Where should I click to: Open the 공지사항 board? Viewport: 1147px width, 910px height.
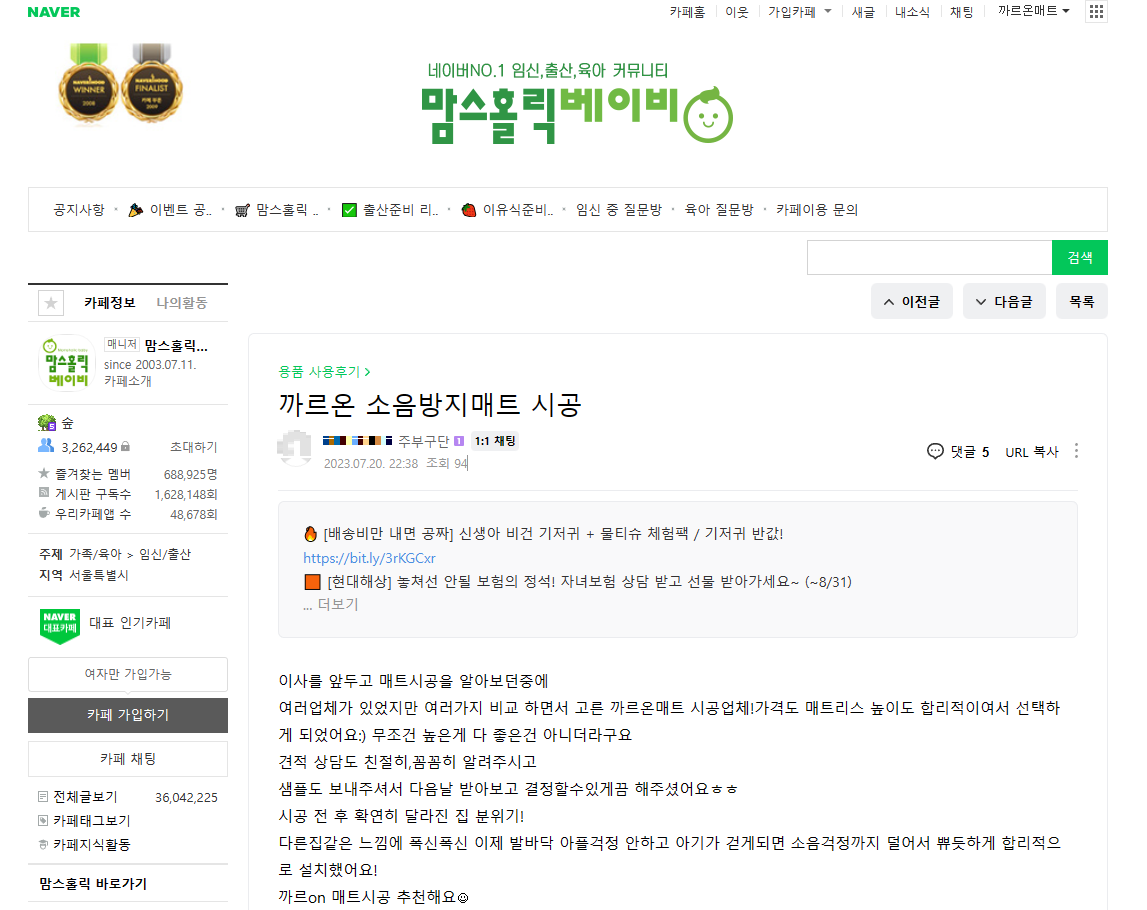[79, 210]
